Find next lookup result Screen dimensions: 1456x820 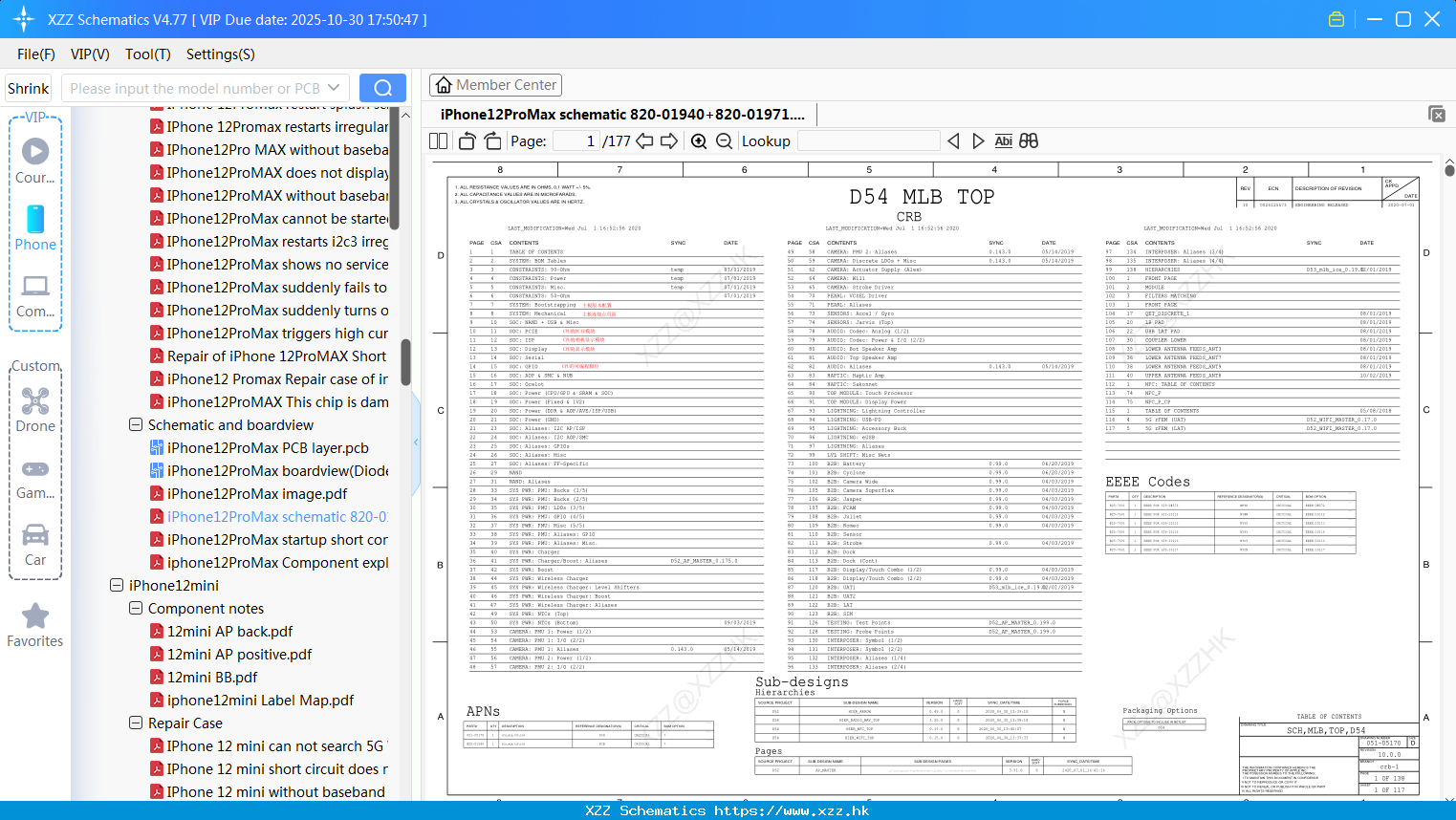pos(978,140)
